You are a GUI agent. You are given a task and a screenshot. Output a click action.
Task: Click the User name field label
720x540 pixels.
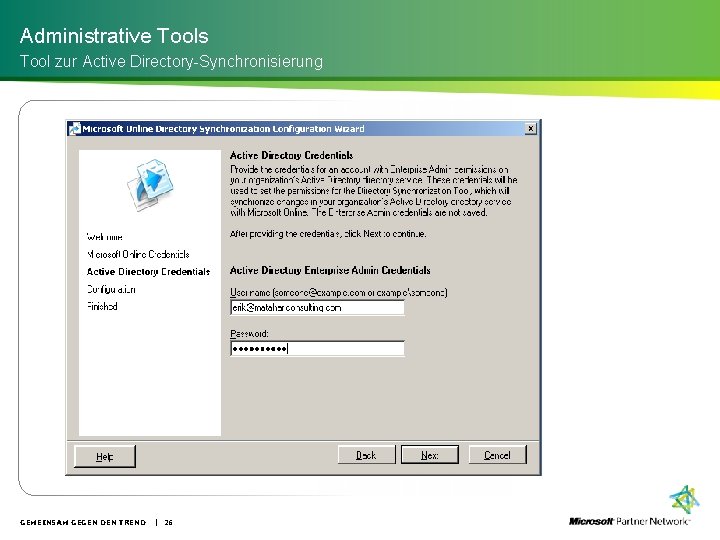point(338,292)
